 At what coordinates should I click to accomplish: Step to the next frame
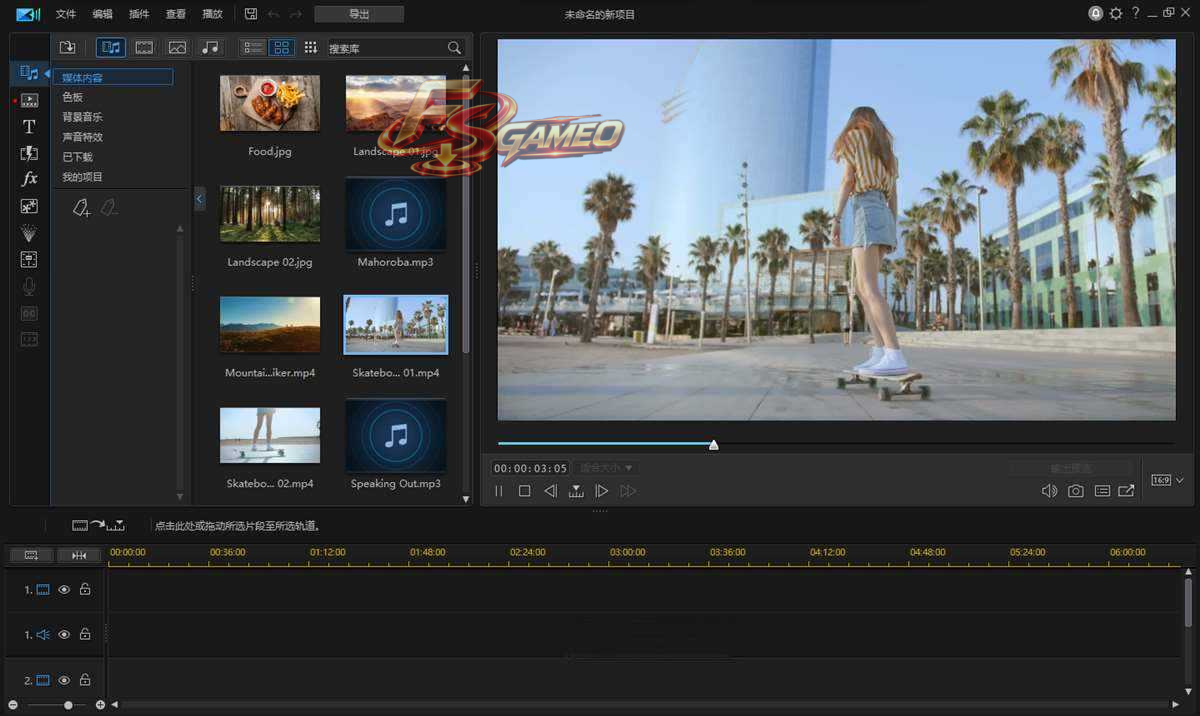coord(601,491)
